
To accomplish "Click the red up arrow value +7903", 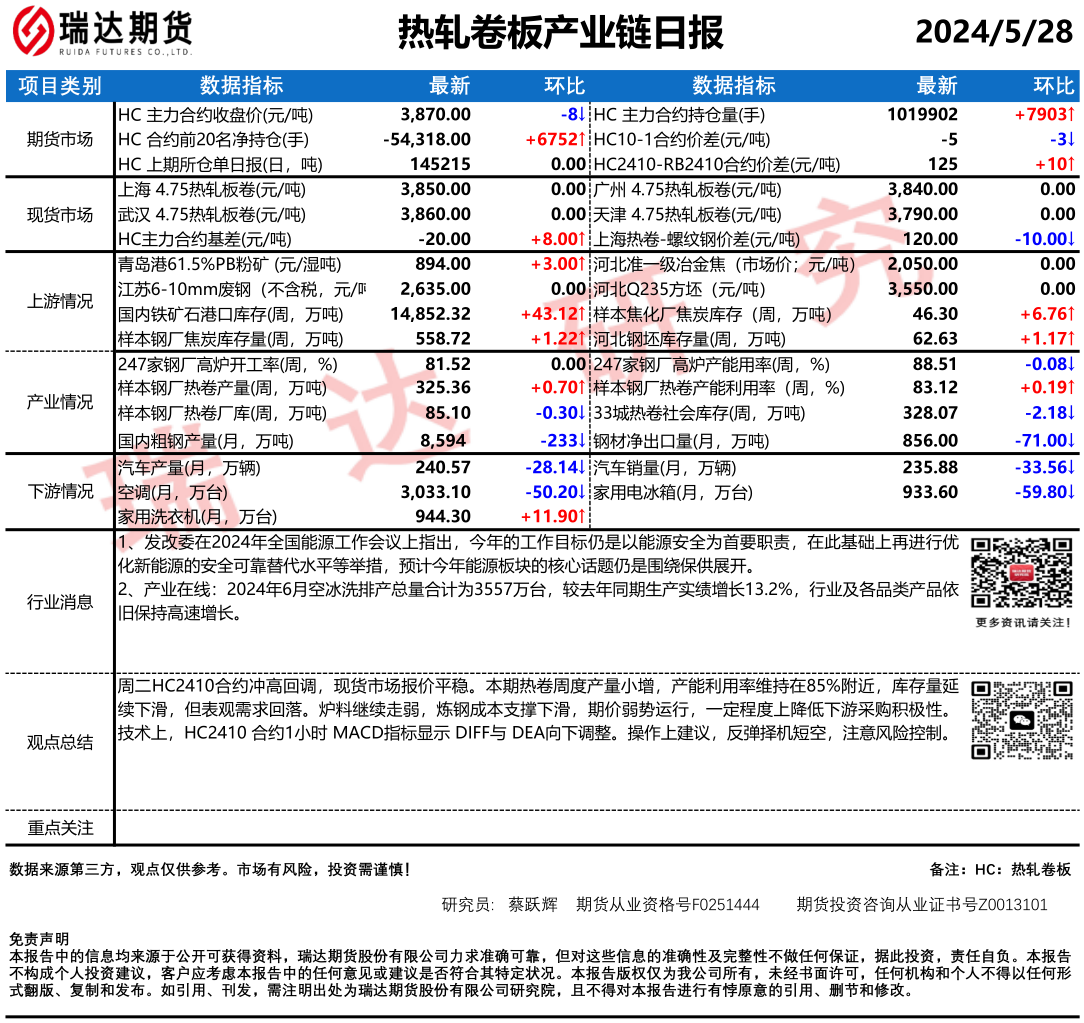I will click(x=1045, y=115).
